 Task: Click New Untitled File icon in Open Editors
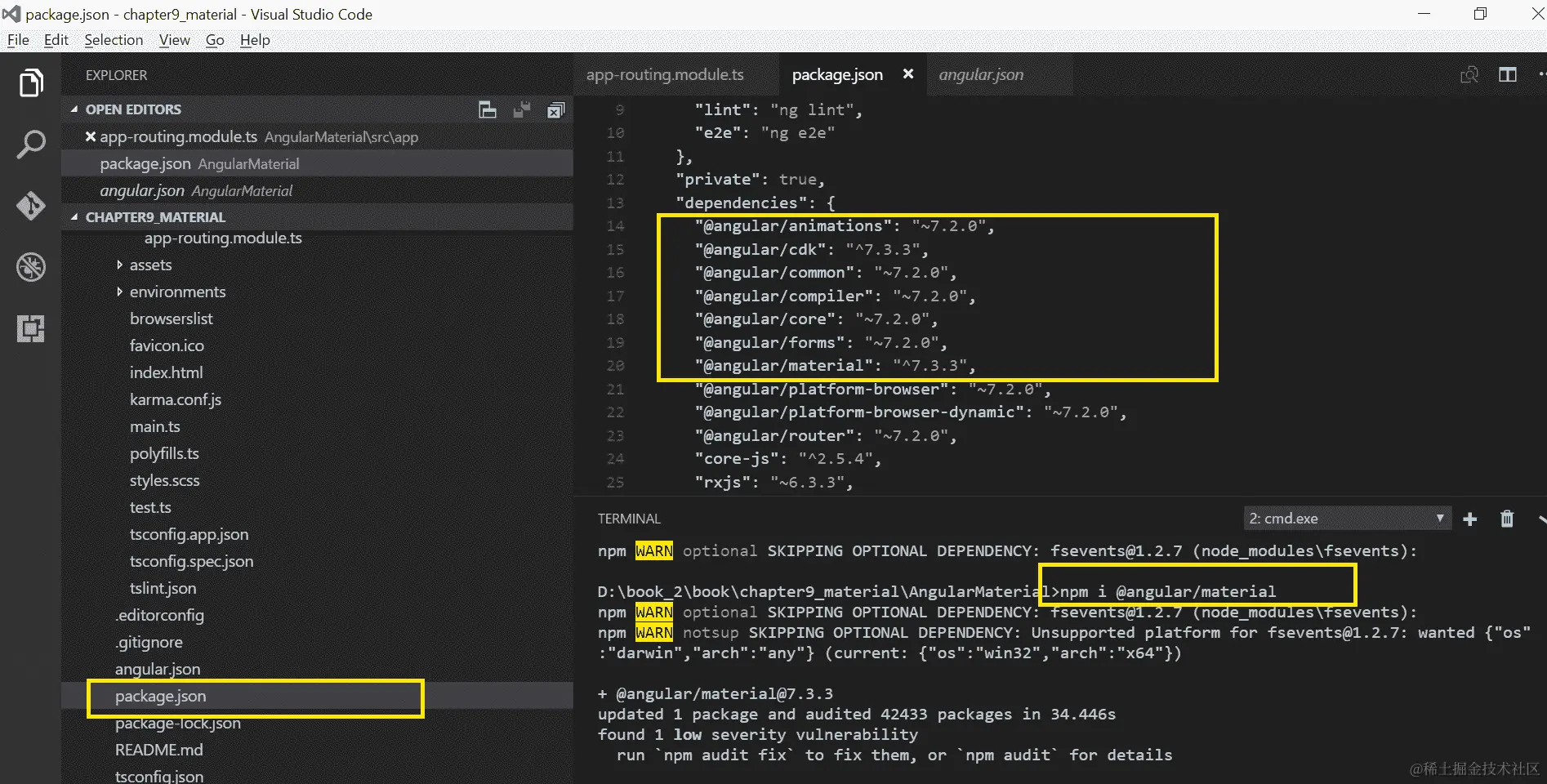click(x=488, y=109)
